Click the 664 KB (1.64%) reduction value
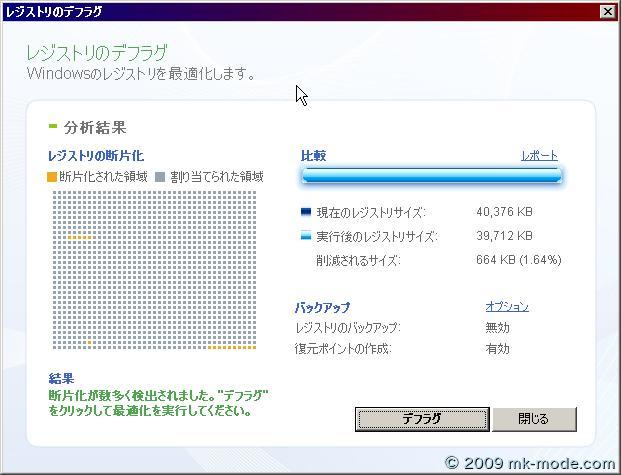Screen dimensions: 621x475 tap(519, 261)
